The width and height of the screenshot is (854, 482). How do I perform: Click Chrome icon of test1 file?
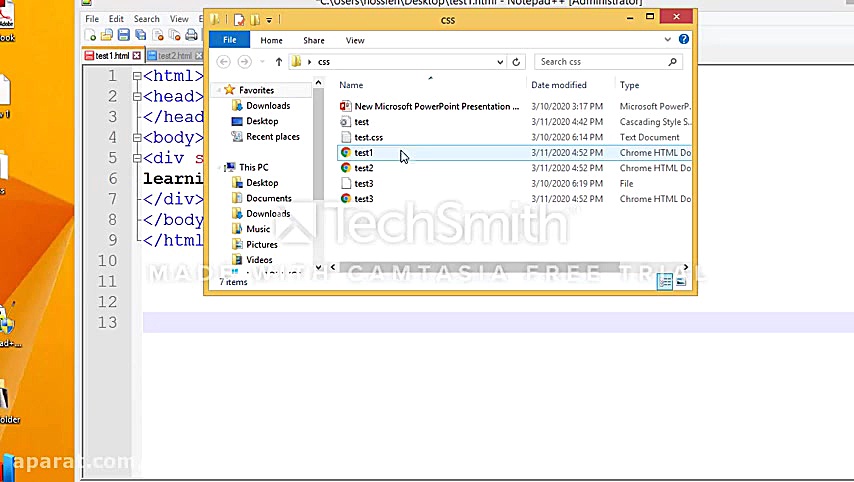pos(345,152)
